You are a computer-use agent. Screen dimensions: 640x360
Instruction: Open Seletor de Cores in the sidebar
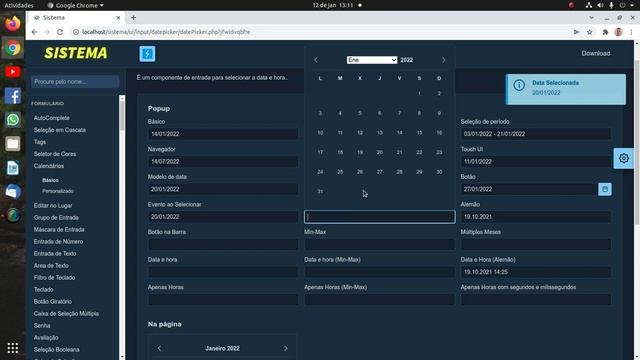(x=55, y=154)
